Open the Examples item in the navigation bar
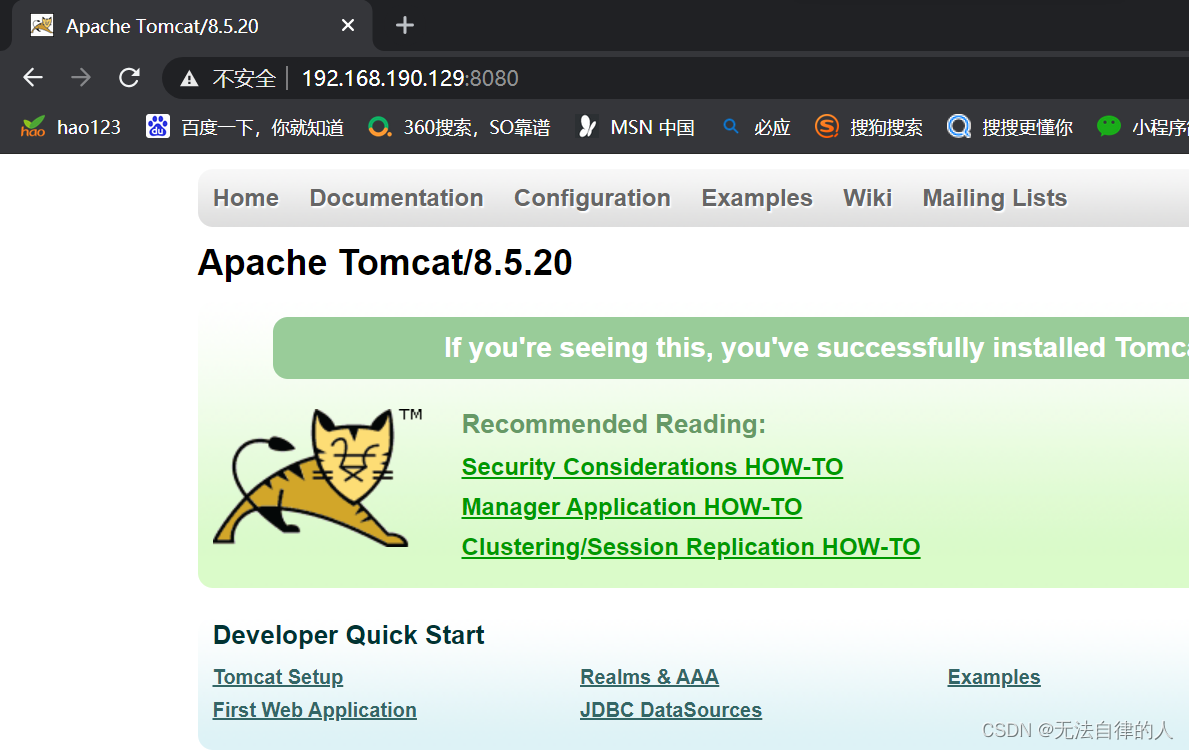1189x750 pixels. click(x=757, y=198)
